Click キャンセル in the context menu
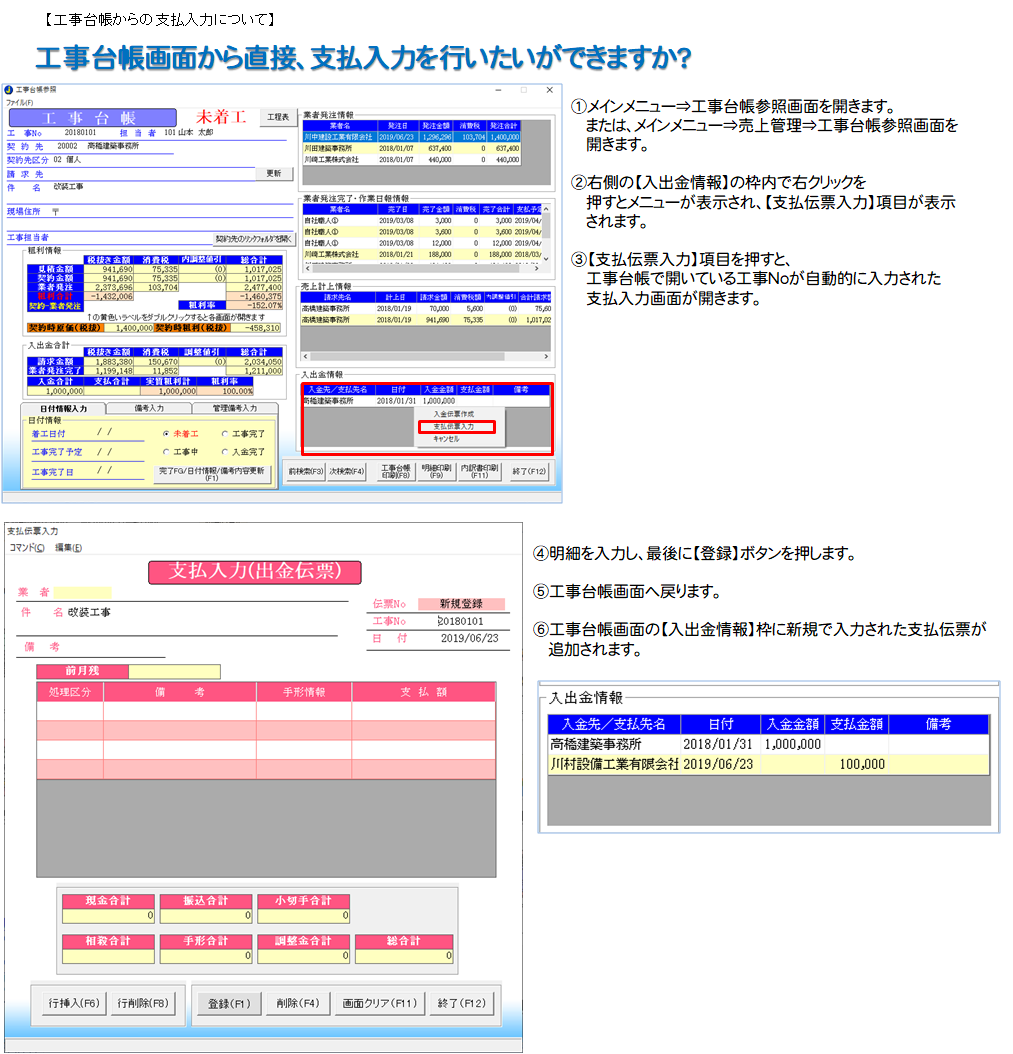The image size is (1013, 1054). click(x=447, y=438)
